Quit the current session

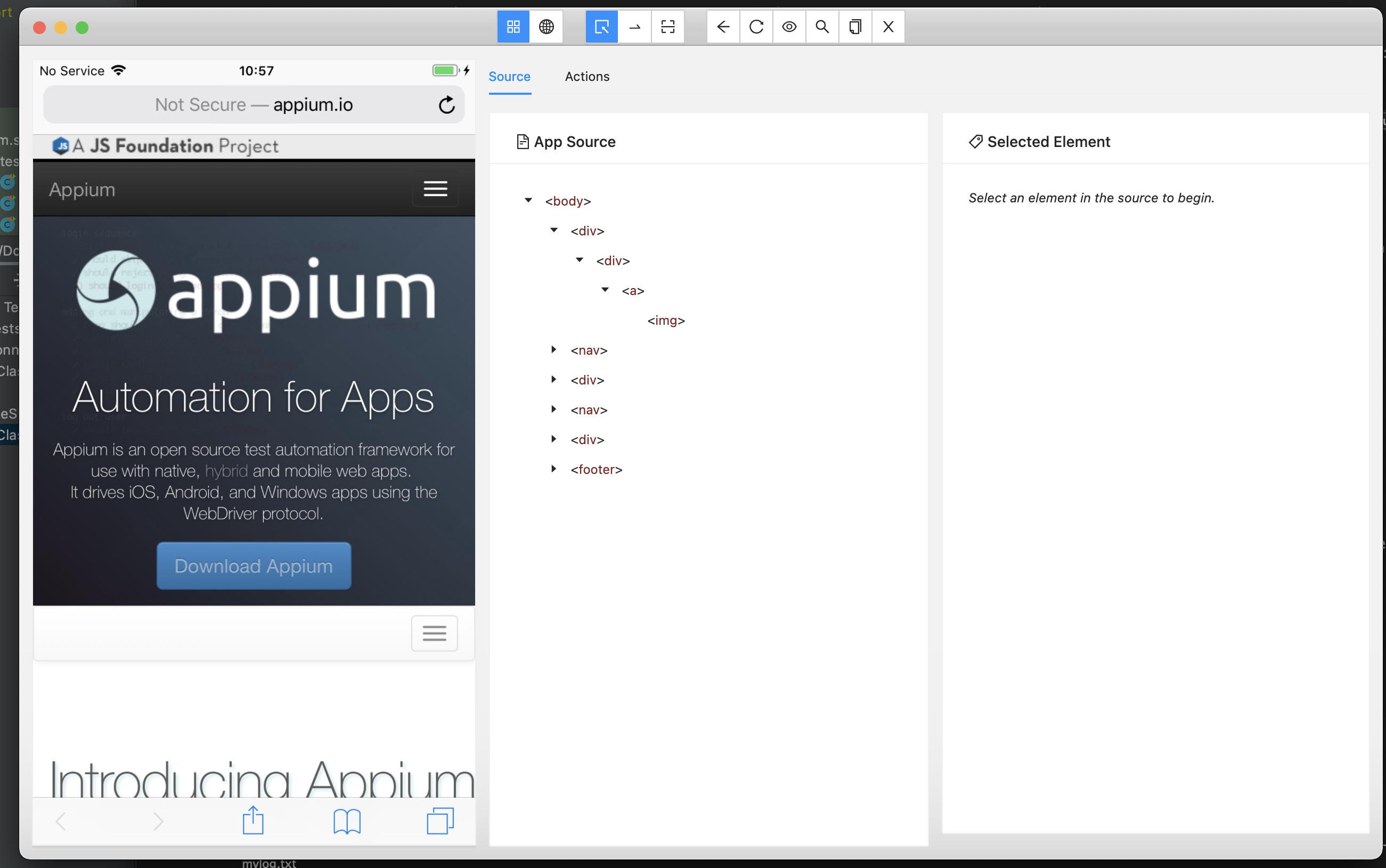pyautogui.click(x=888, y=27)
